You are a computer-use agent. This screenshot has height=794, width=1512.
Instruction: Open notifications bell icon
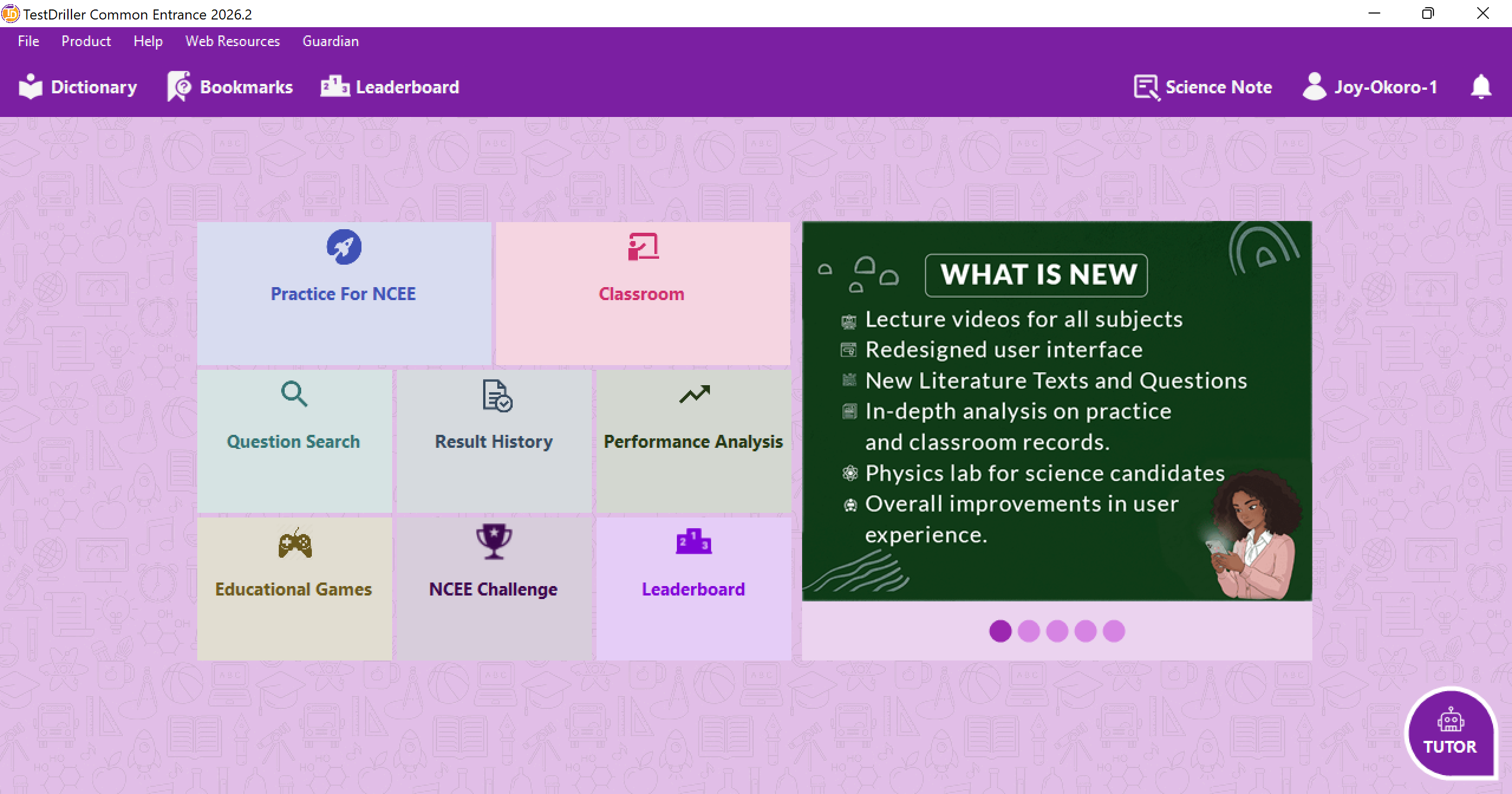click(x=1481, y=87)
